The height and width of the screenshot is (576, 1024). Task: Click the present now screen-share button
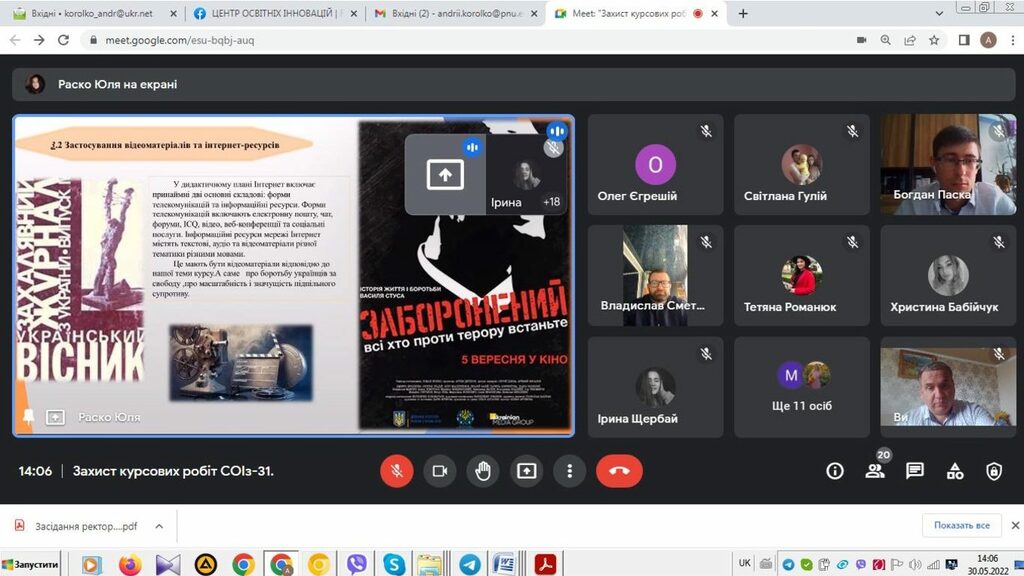(526, 471)
